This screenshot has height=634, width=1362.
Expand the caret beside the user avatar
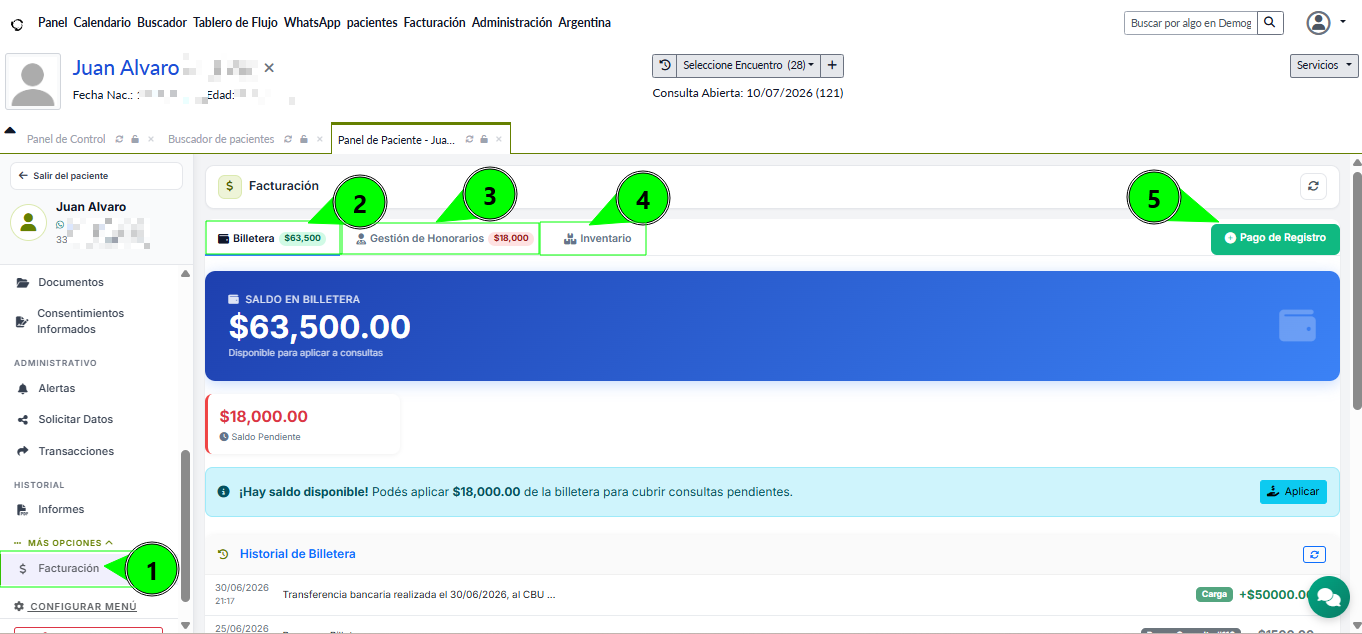1343,21
